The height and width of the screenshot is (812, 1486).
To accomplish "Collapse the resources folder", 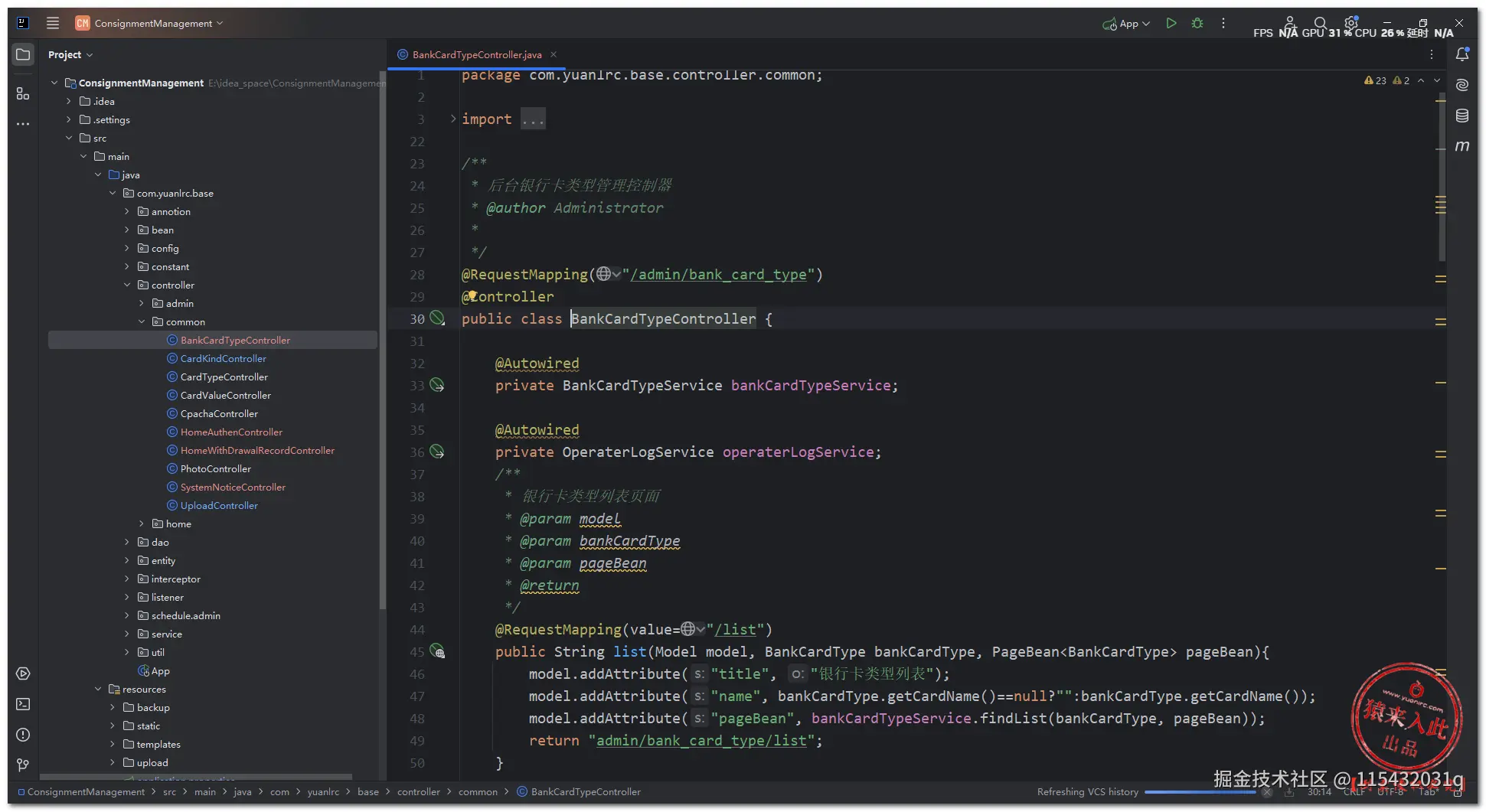I will click(x=98, y=689).
